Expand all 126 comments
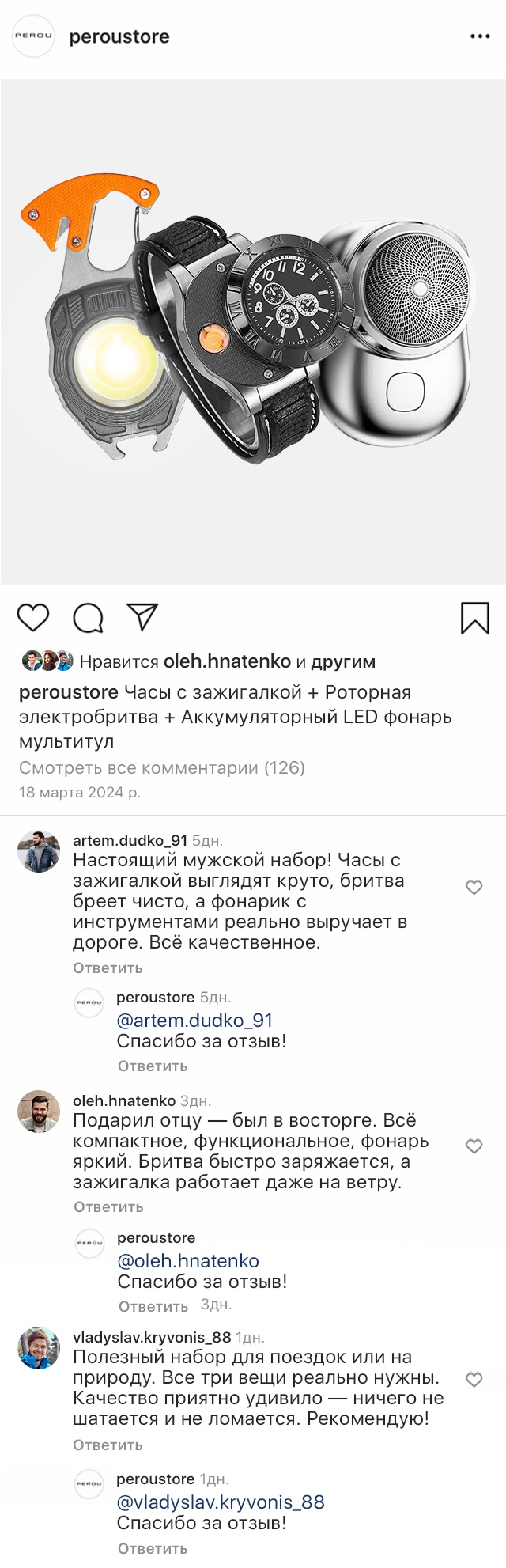Image resolution: width=506 pixels, height=1568 pixels. 162,767
